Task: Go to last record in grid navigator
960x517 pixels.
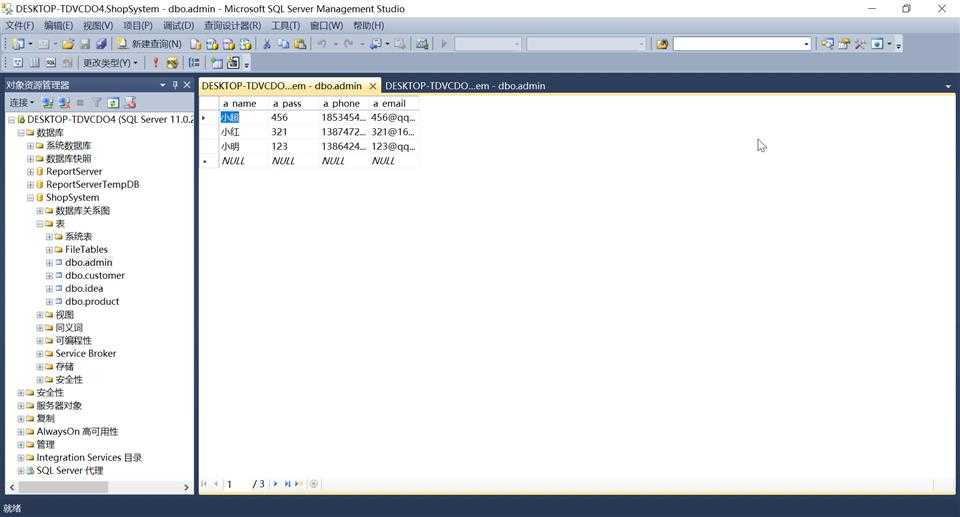Action: tap(287, 484)
